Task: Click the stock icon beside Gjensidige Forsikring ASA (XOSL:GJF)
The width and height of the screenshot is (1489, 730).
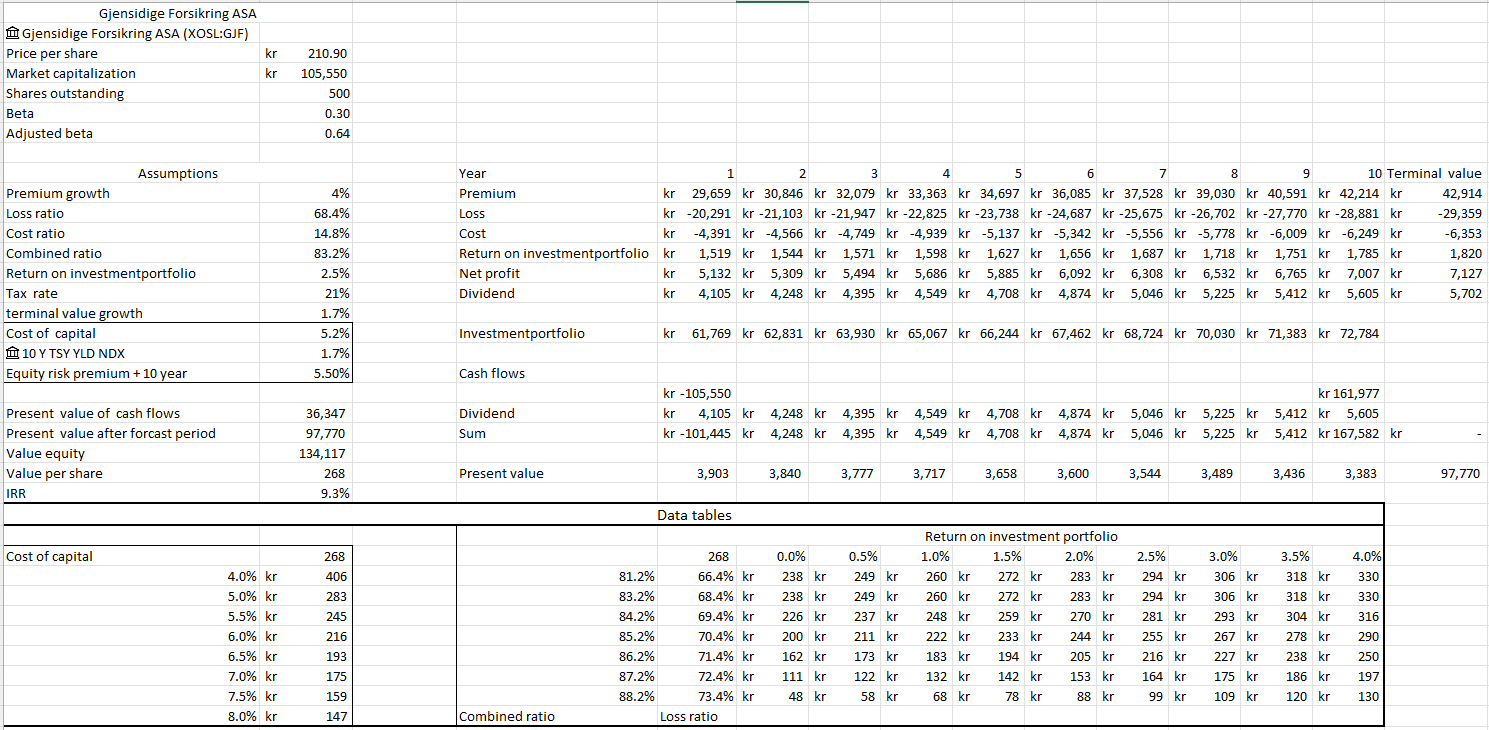Action: 12,33
